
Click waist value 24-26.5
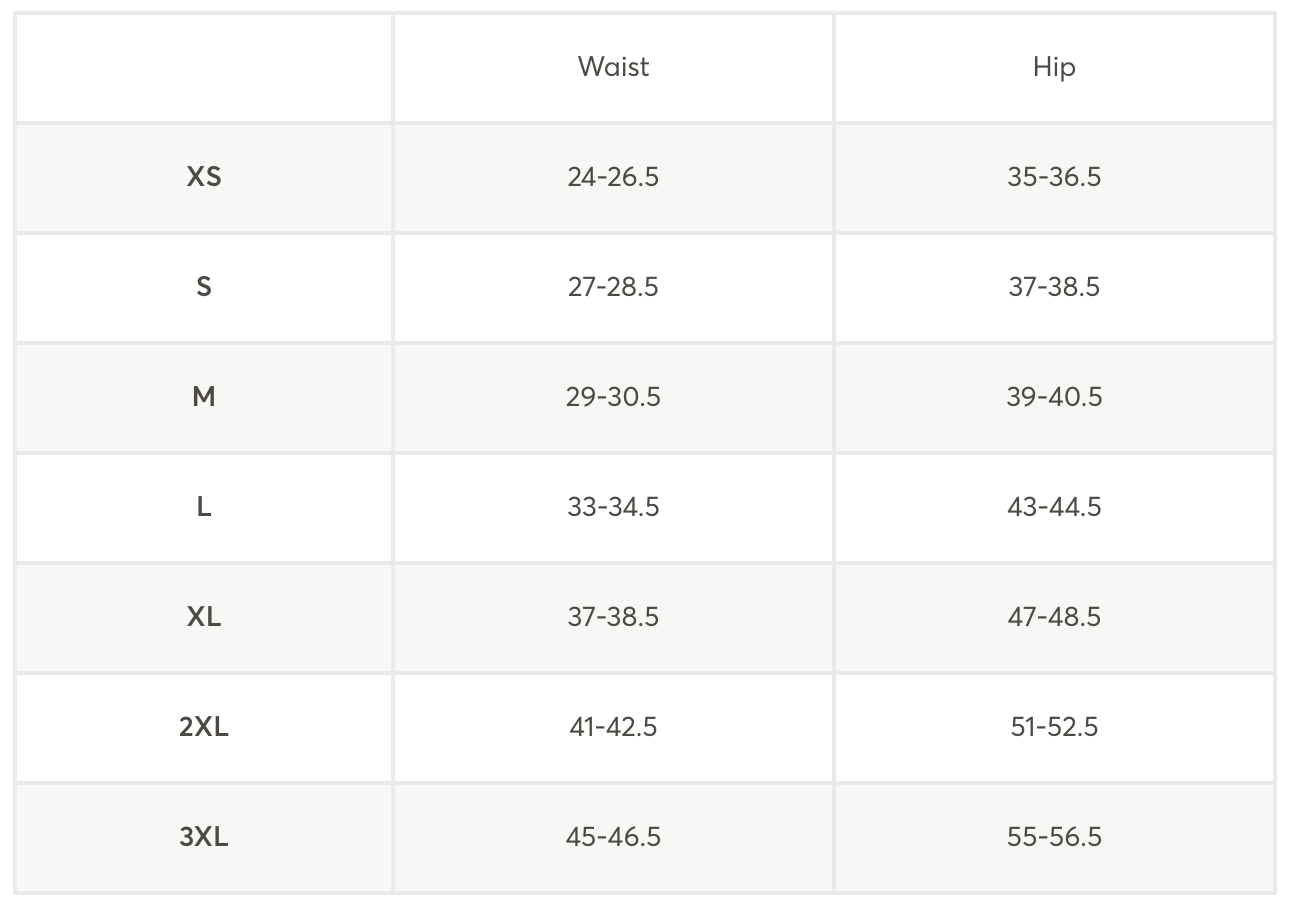click(x=613, y=177)
